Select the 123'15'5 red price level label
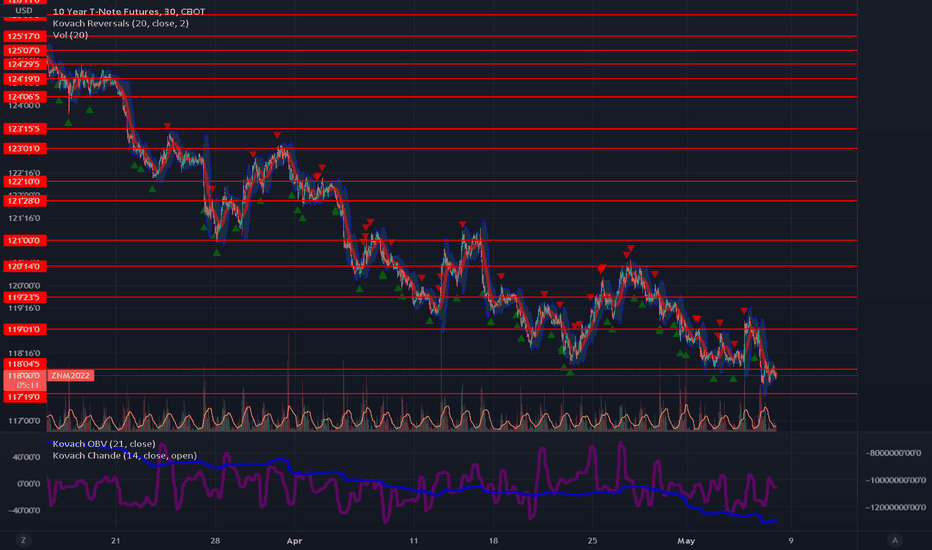 pyautogui.click(x=24, y=129)
